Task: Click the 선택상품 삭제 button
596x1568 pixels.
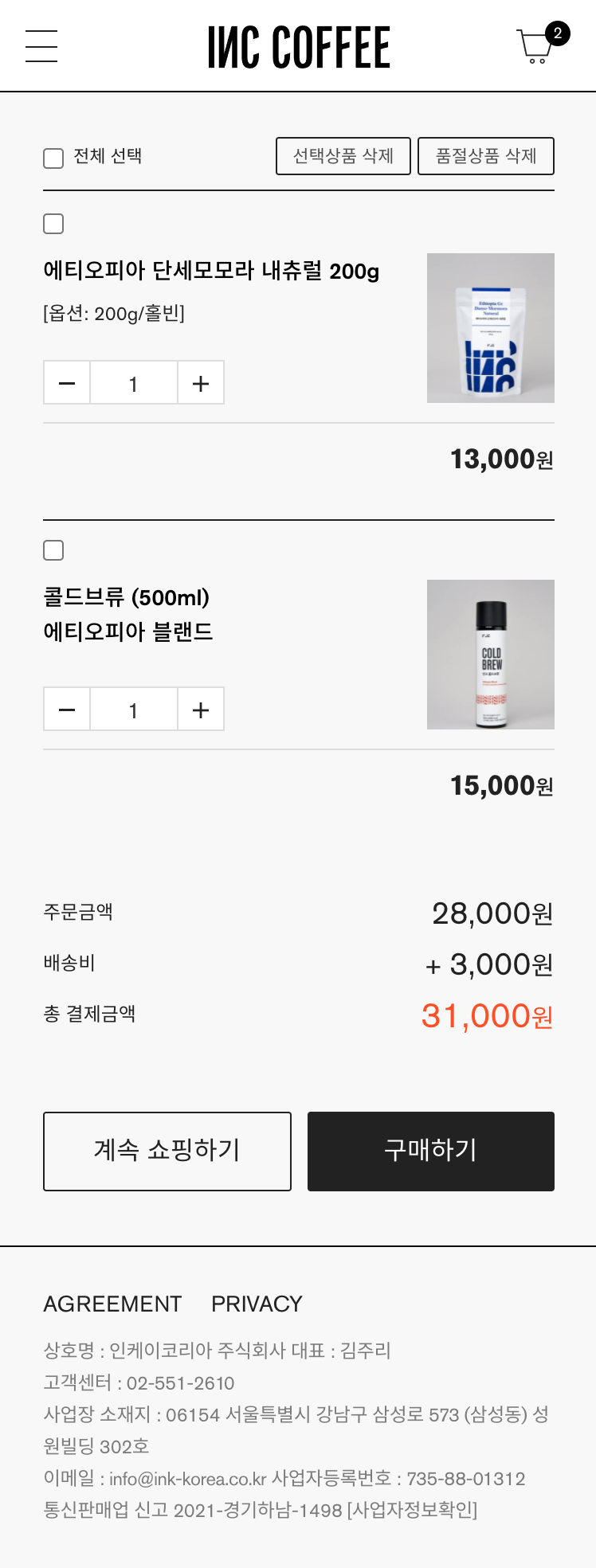Action: pos(343,156)
